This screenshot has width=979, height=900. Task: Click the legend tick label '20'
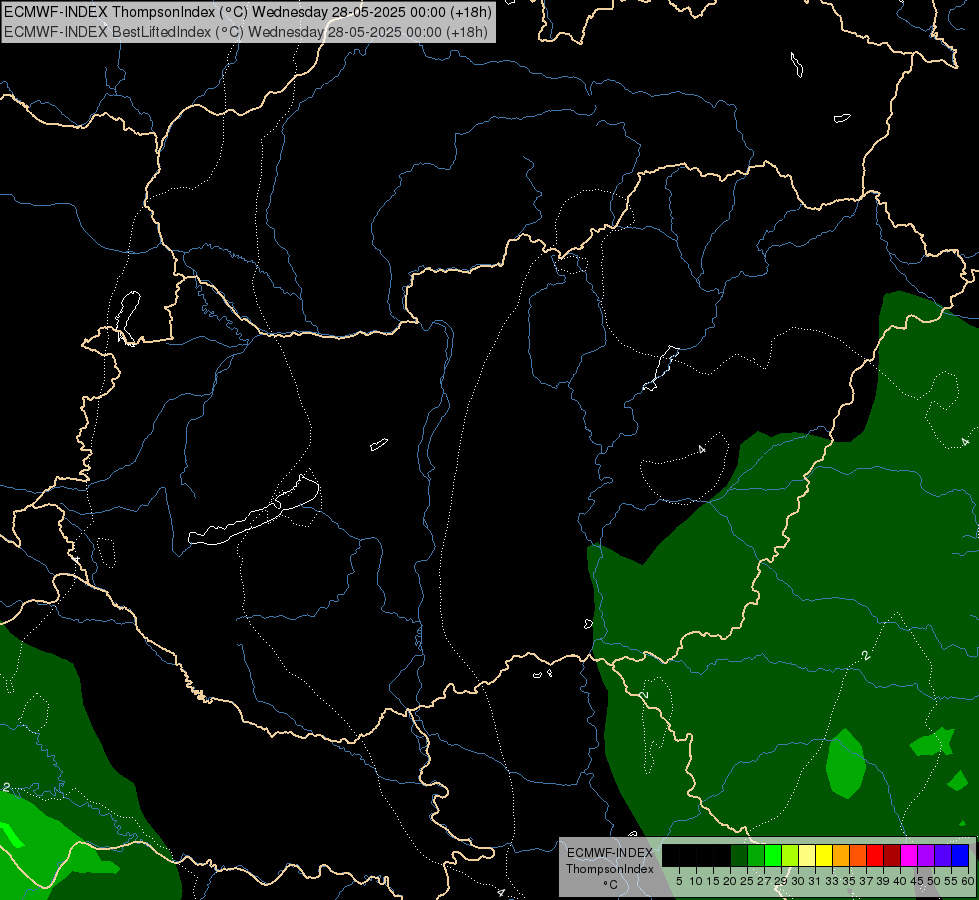coord(730,881)
